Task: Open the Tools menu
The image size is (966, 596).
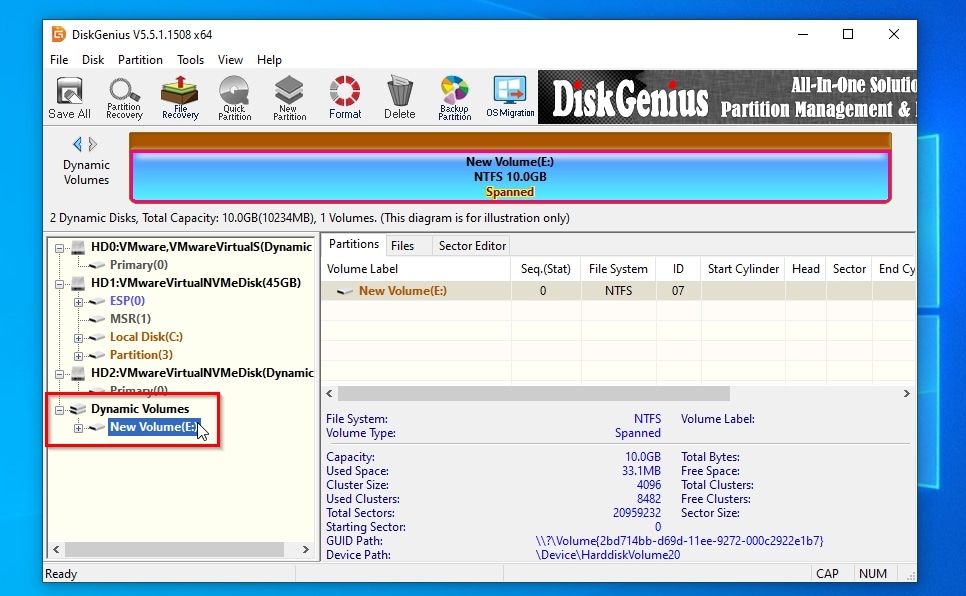Action: pyautogui.click(x=190, y=60)
